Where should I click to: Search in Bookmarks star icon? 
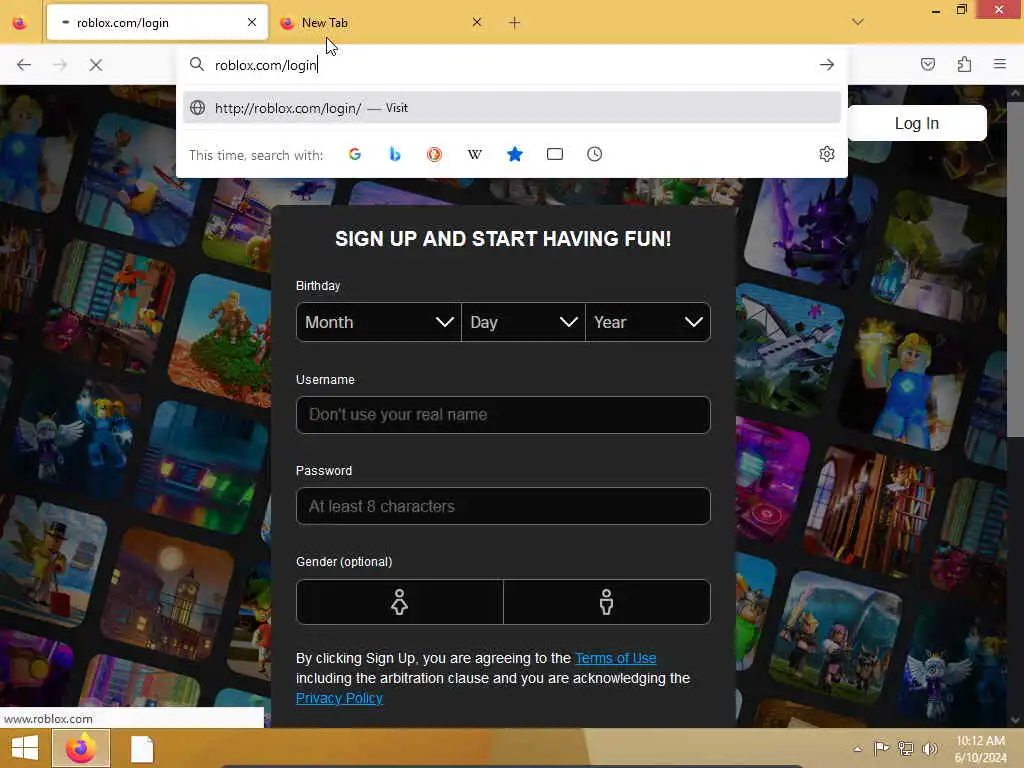[515, 154]
